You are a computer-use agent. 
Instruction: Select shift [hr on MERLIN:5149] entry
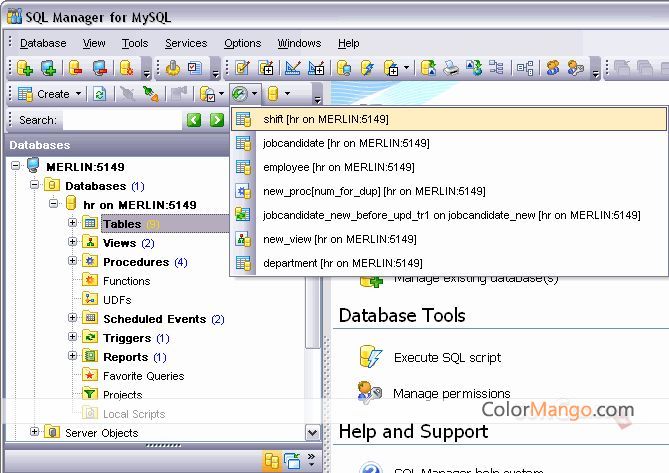point(449,119)
